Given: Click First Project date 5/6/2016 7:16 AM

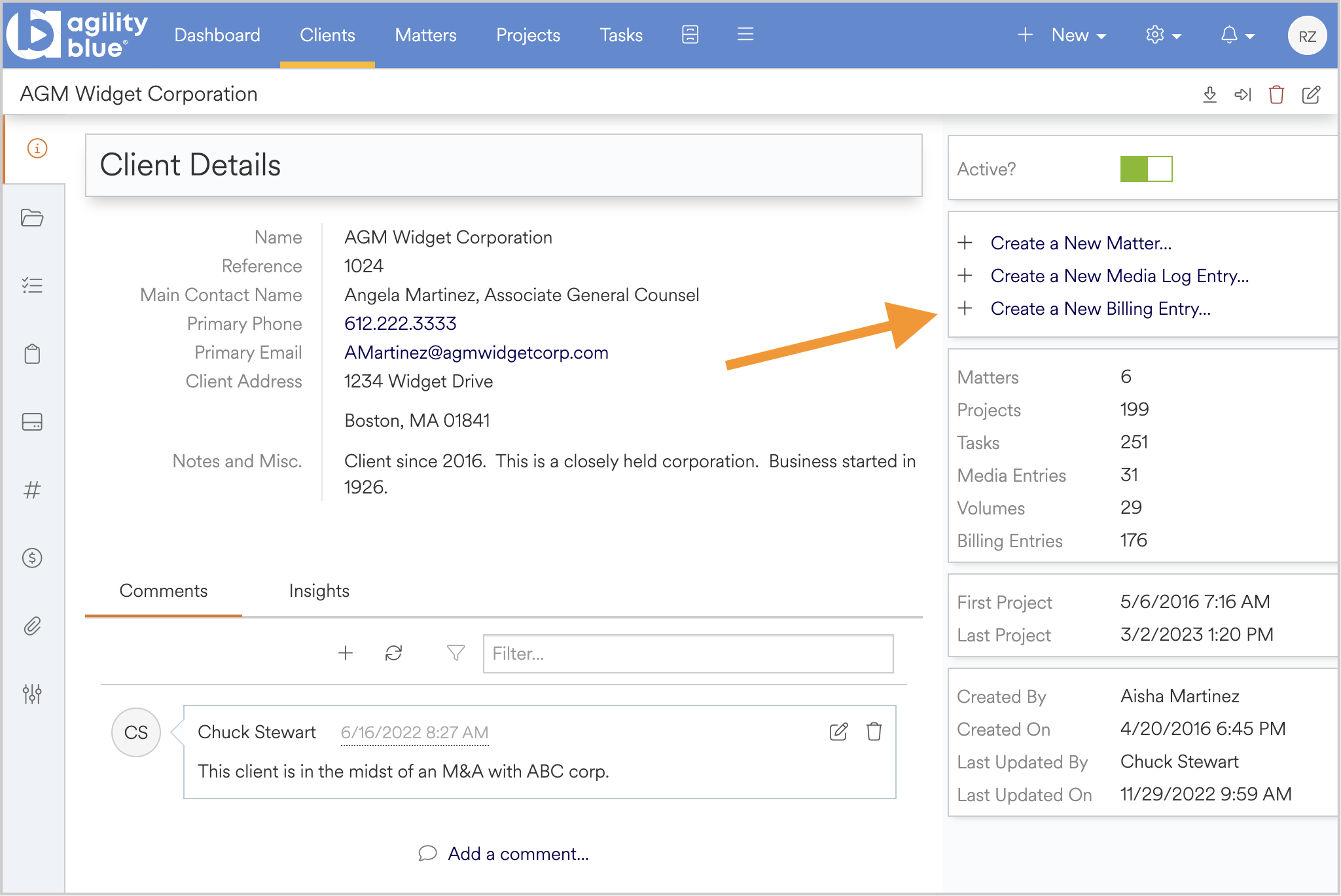Looking at the screenshot, I should click(x=1195, y=601).
